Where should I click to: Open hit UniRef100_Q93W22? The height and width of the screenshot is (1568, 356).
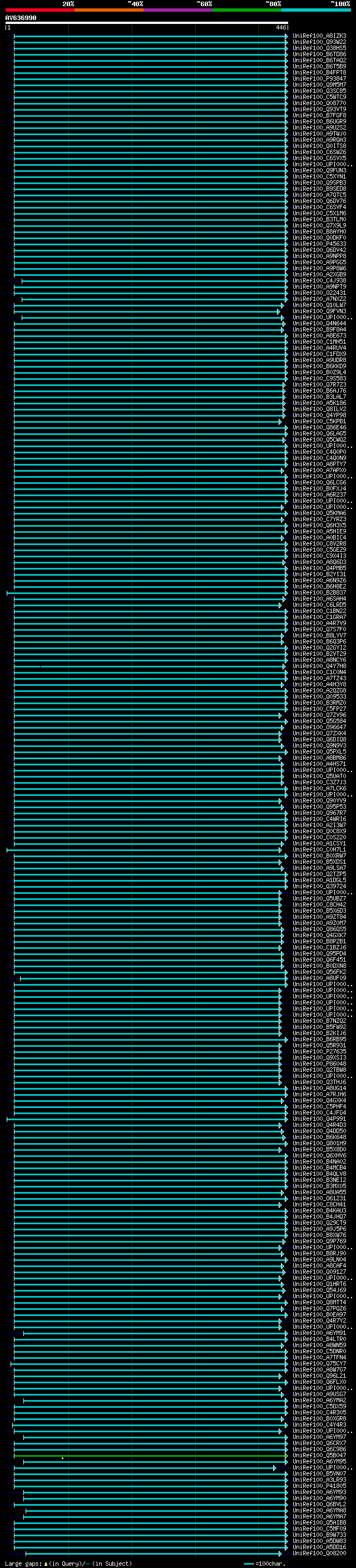click(x=319, y=42)
